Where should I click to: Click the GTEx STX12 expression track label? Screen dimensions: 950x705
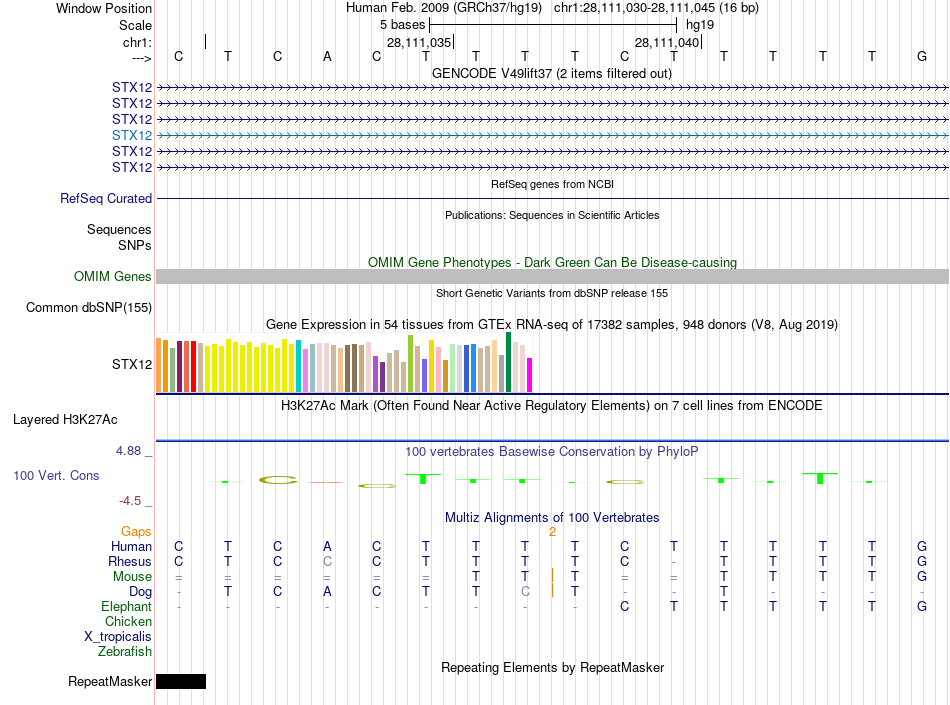coord(131,364)
